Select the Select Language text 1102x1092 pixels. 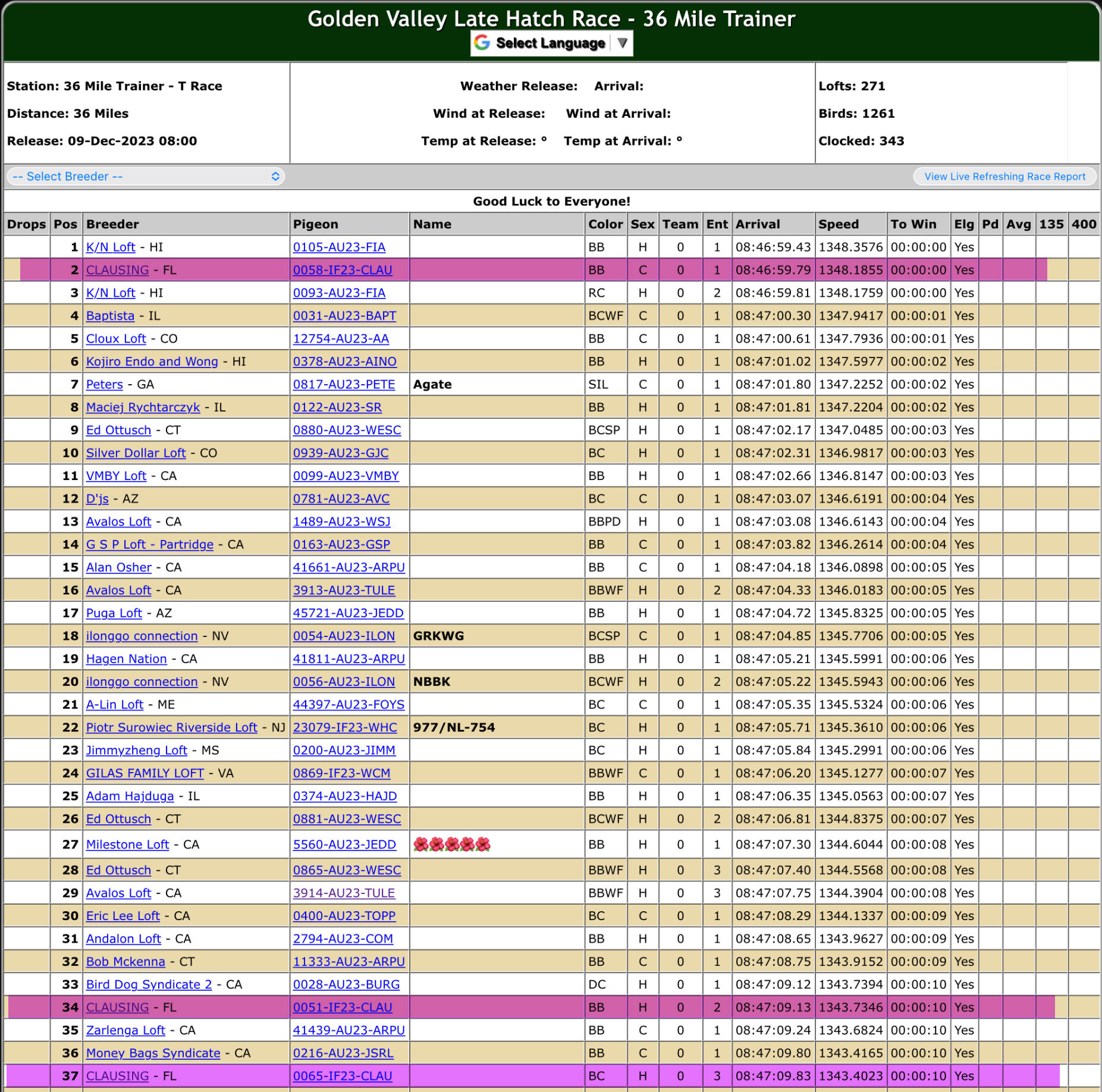point(550,43)
